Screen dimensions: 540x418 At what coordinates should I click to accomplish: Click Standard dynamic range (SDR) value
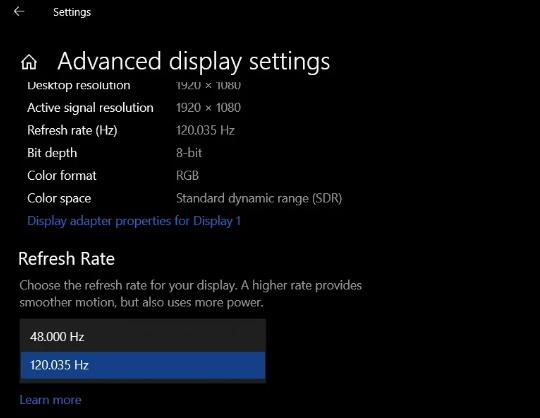[x=259, y=198]
